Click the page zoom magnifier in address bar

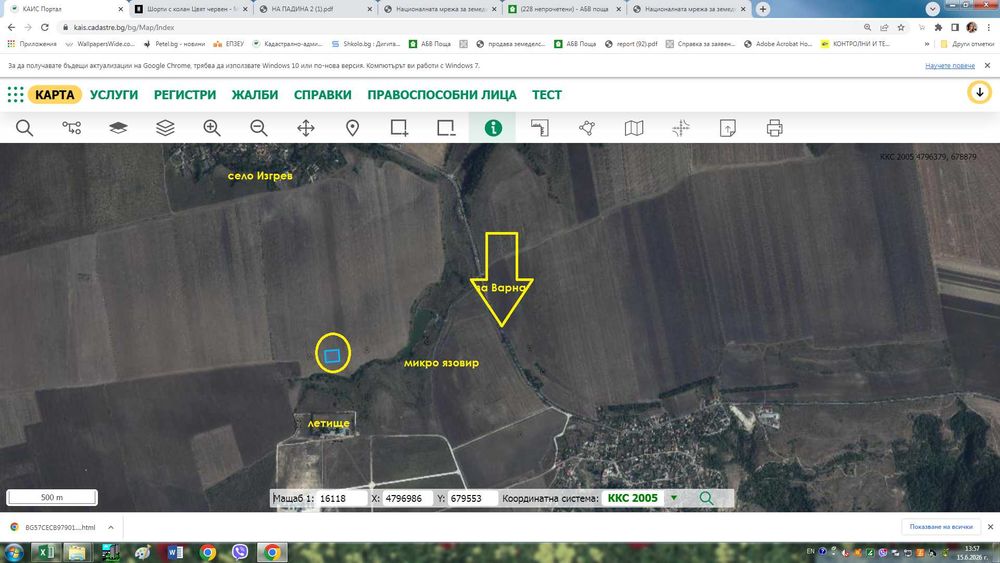[867, 27]
